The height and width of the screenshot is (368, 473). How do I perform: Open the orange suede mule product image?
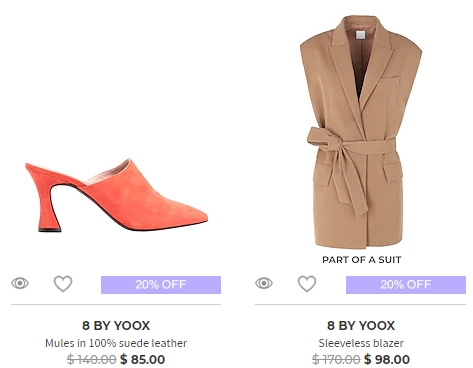click(x=117, y=195)
